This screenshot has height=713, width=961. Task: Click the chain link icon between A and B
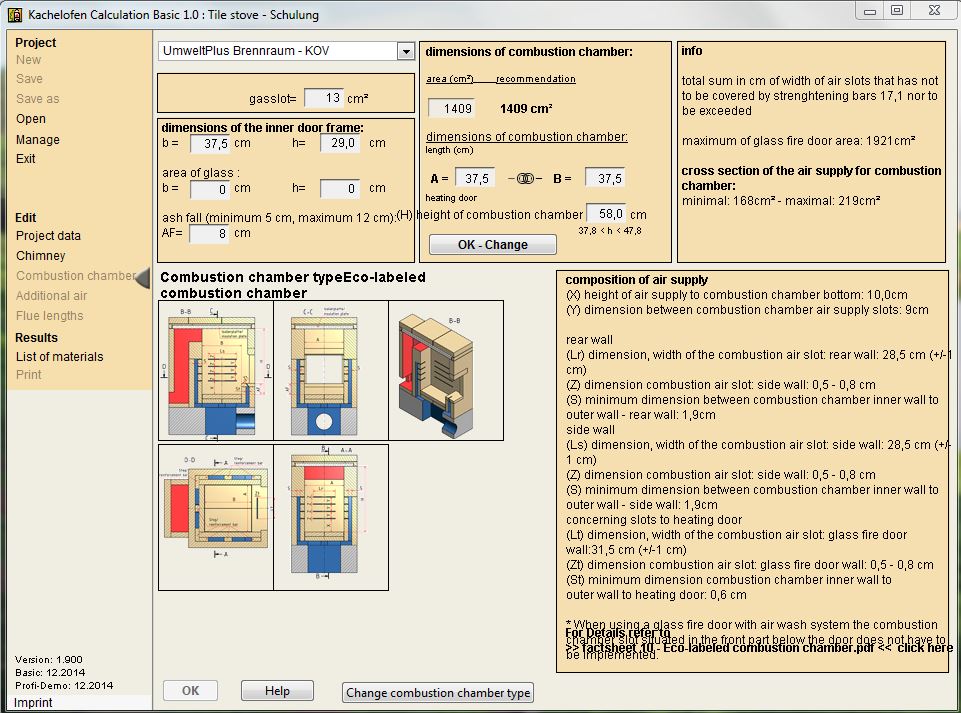[526, 178]
